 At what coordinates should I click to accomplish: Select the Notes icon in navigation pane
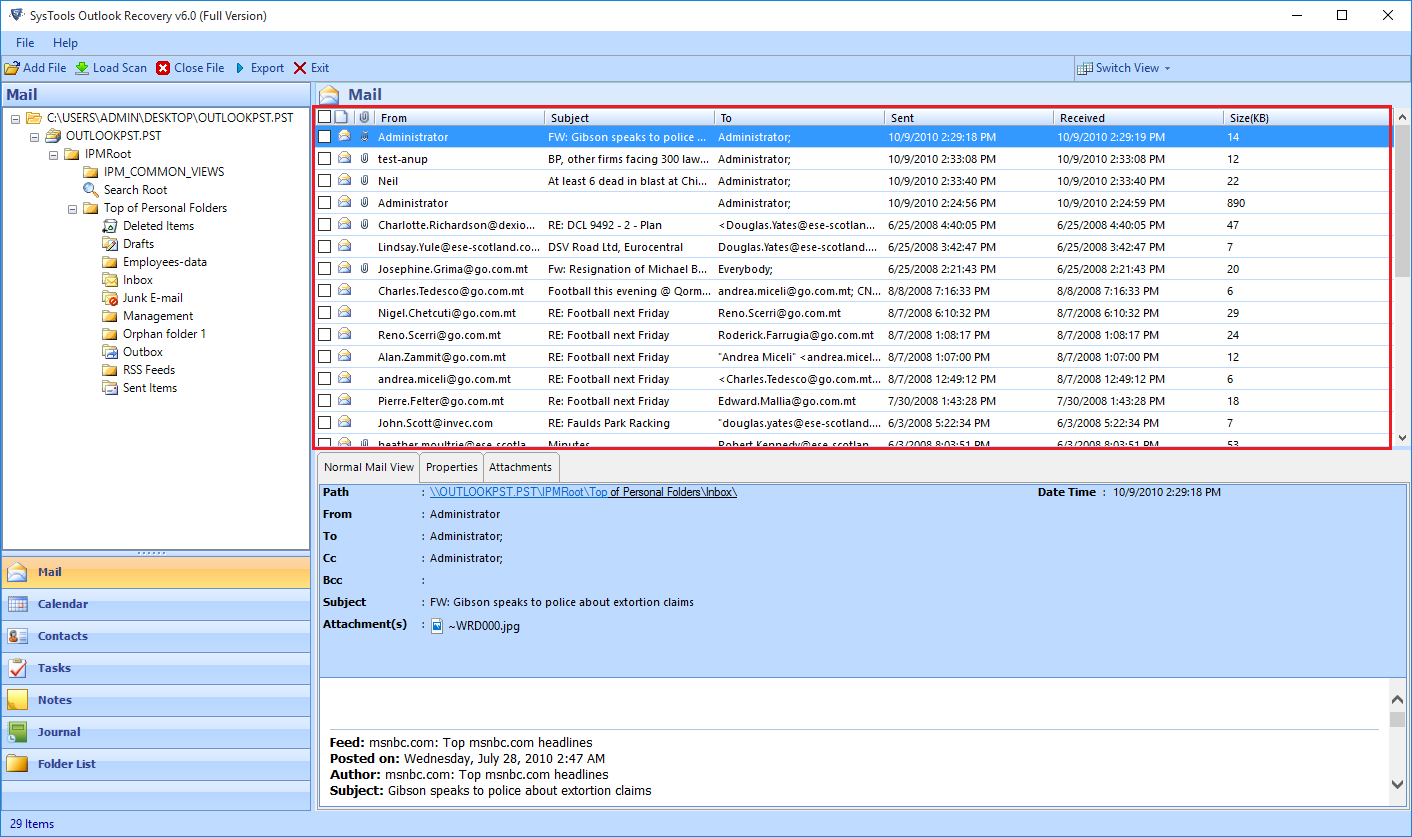[x=17, y=700]
